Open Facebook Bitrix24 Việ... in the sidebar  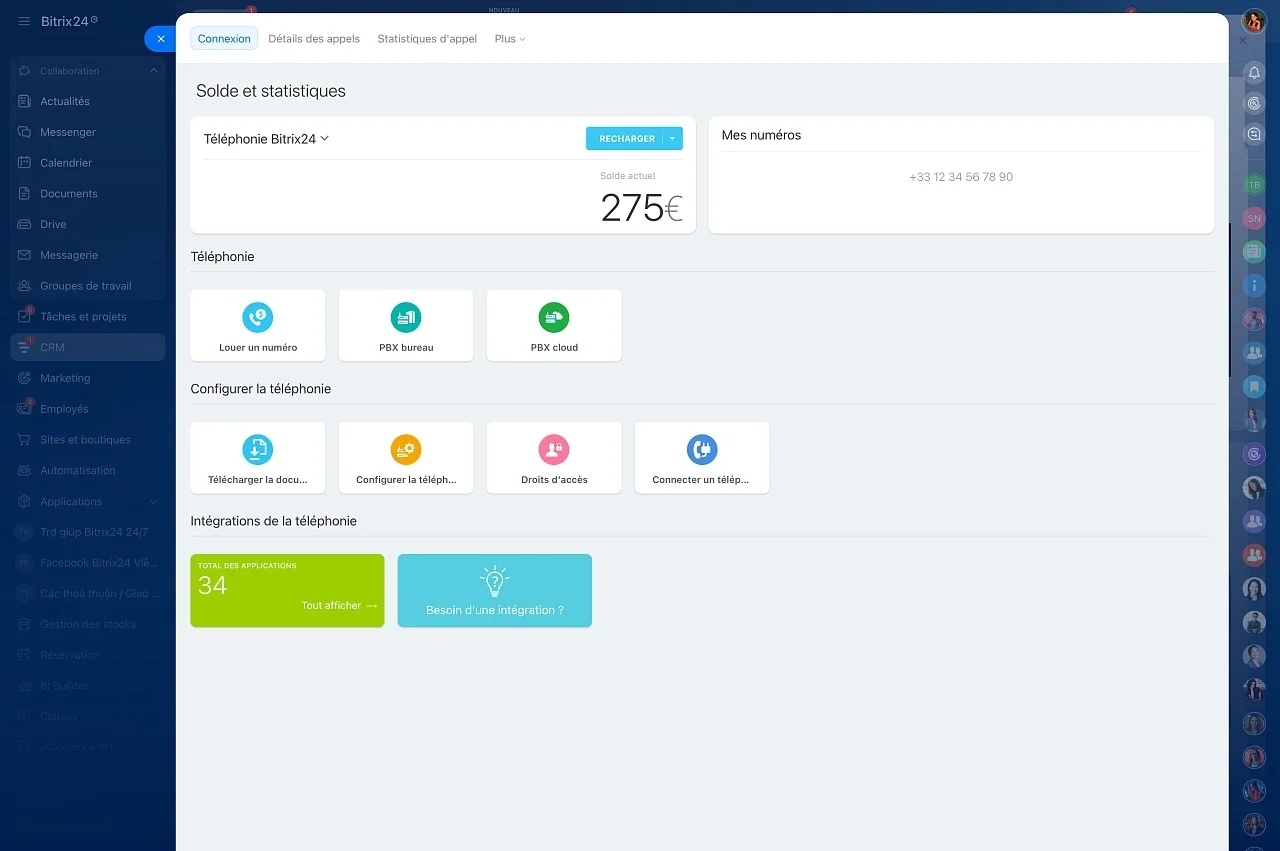pos(88,563)
